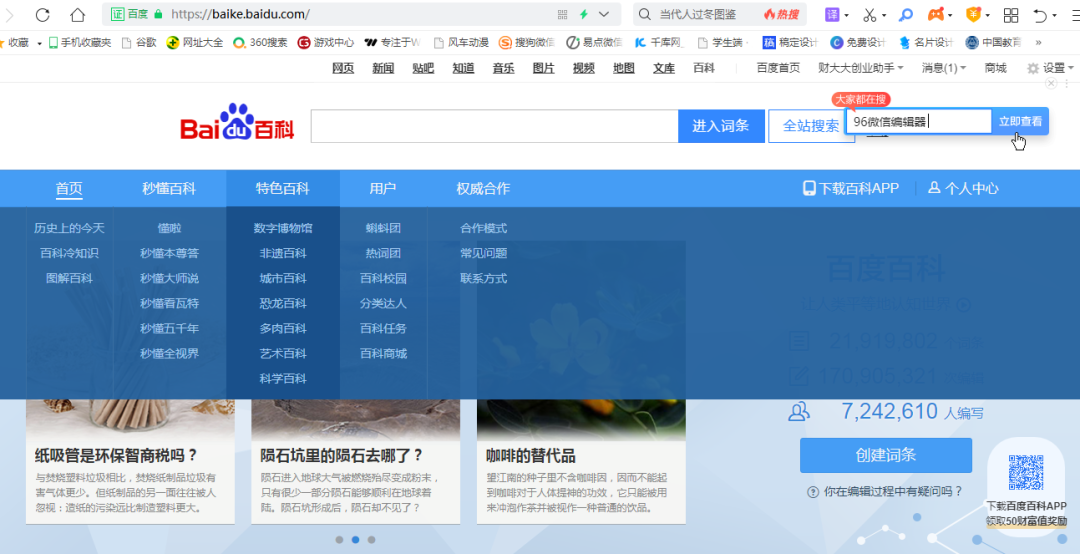Screen dimensions: 1080x554
Task: Open dropdown arrow beside game controller icon
Action: click(x=950, y=15)
